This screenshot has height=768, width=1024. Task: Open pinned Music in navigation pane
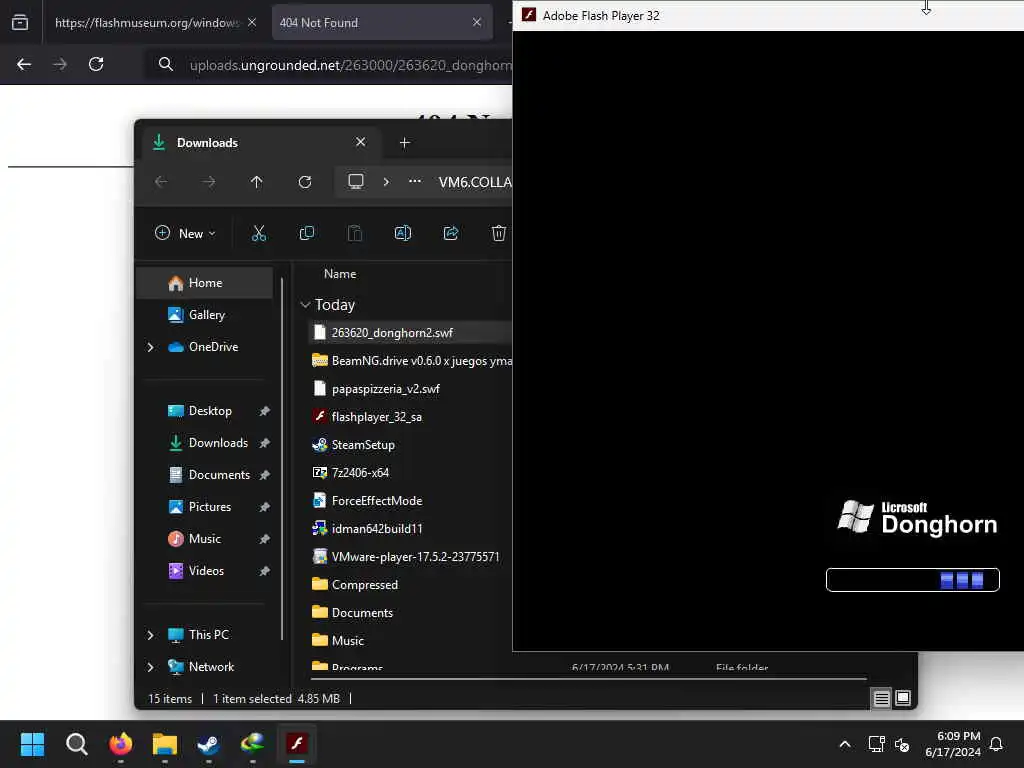(204, 539)
